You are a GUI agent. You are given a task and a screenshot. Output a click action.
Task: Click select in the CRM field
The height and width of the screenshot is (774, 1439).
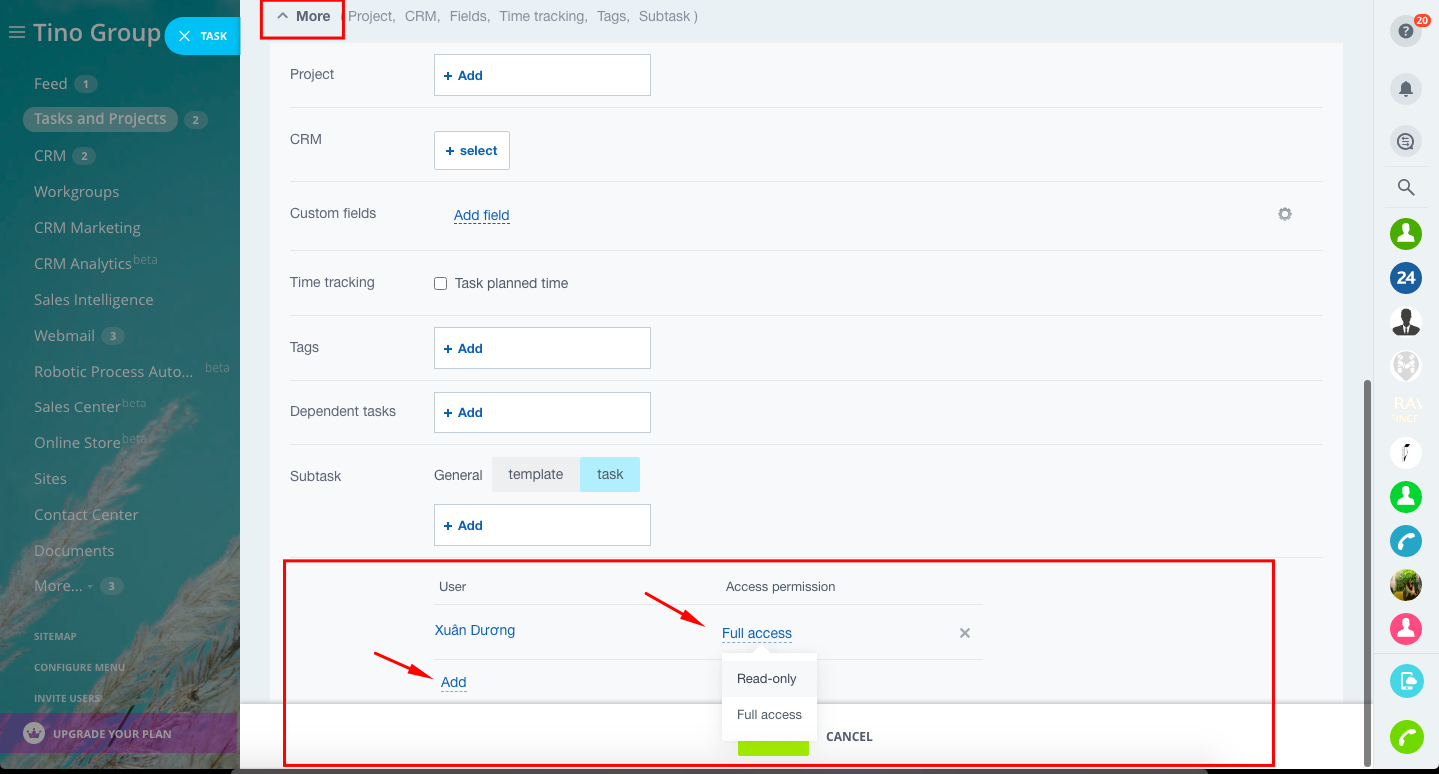point(472,151)
